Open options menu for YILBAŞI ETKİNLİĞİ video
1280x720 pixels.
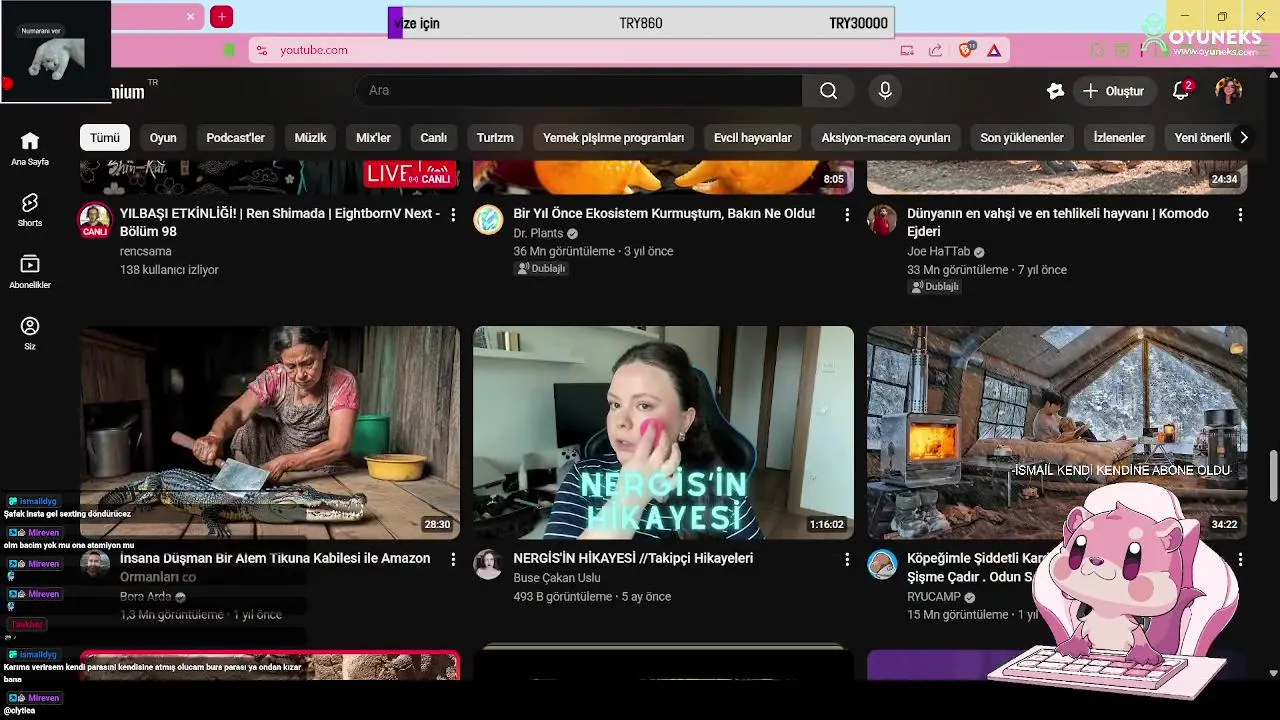pyautogui.click(x=453, y=215)
